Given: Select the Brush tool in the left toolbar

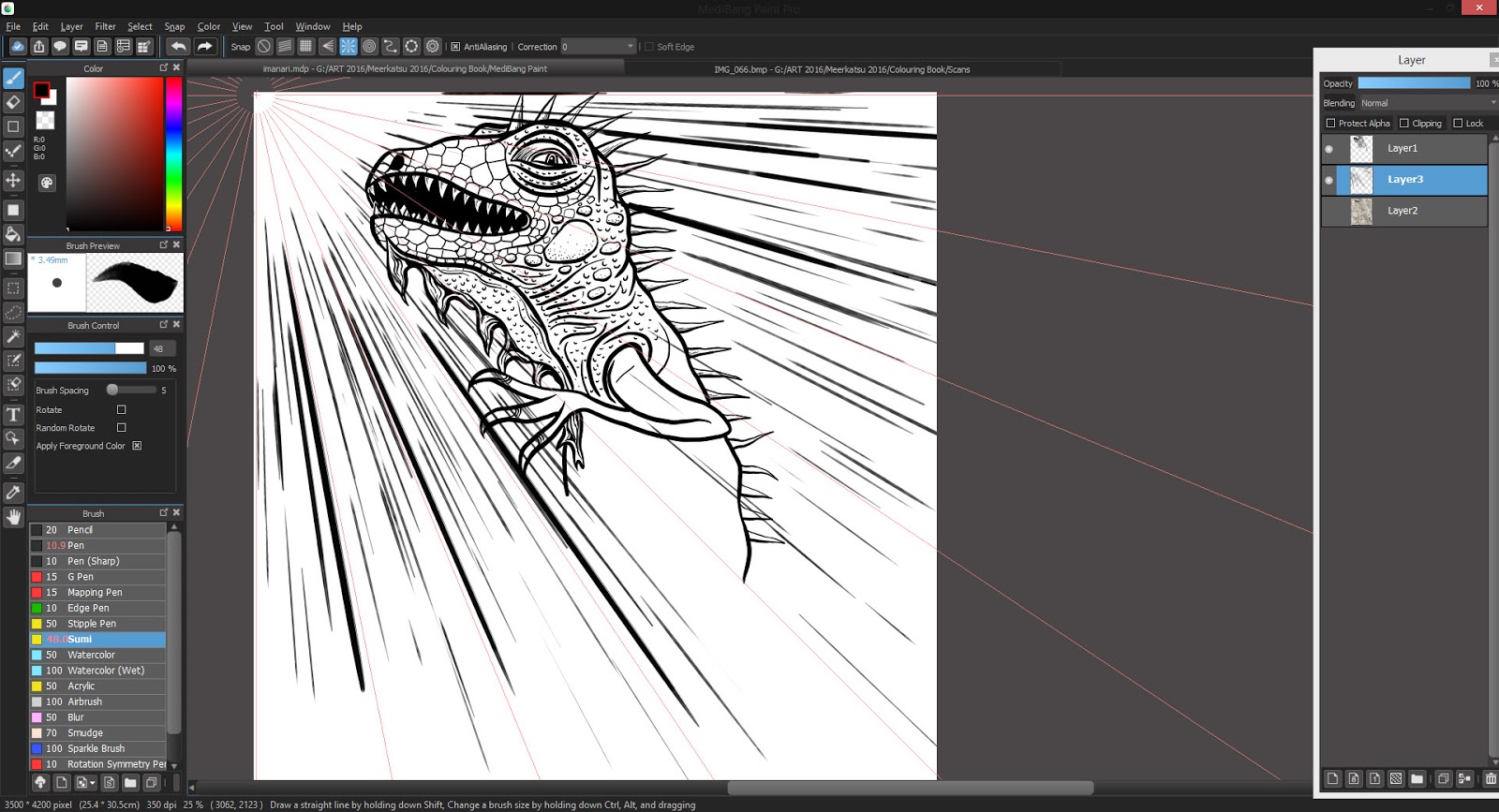Looking at the screenshot, I should click(x=13, y=79).
